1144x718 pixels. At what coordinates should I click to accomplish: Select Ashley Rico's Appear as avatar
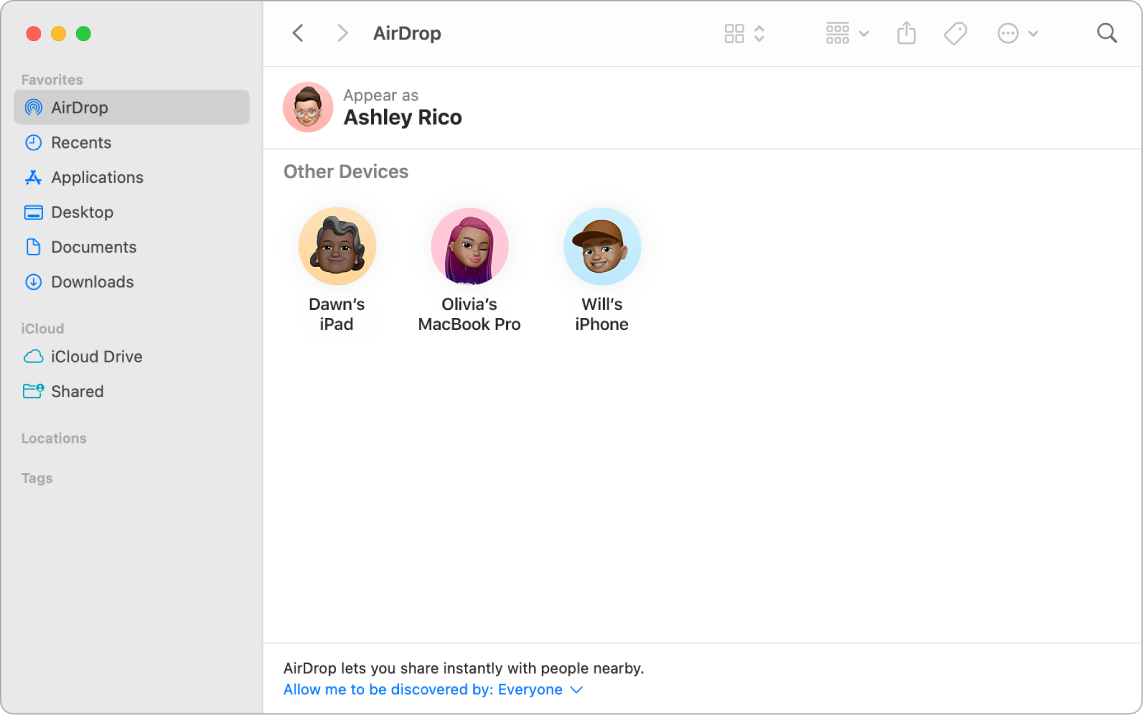(x=308, y=107)
